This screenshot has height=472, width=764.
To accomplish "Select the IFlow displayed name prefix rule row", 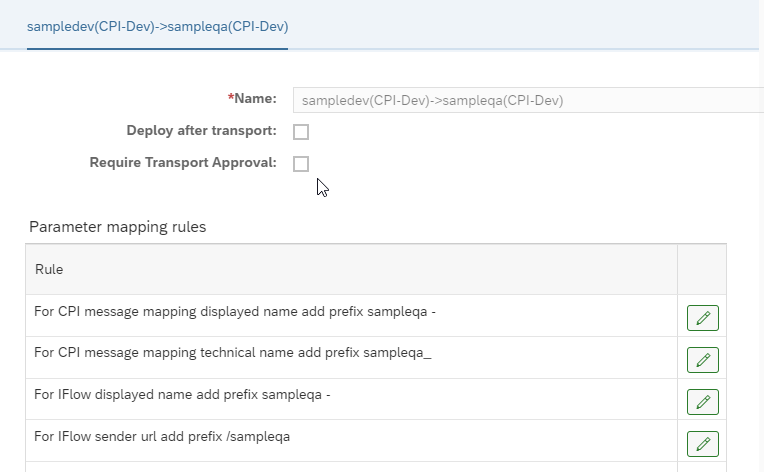I will coord(351,399).
